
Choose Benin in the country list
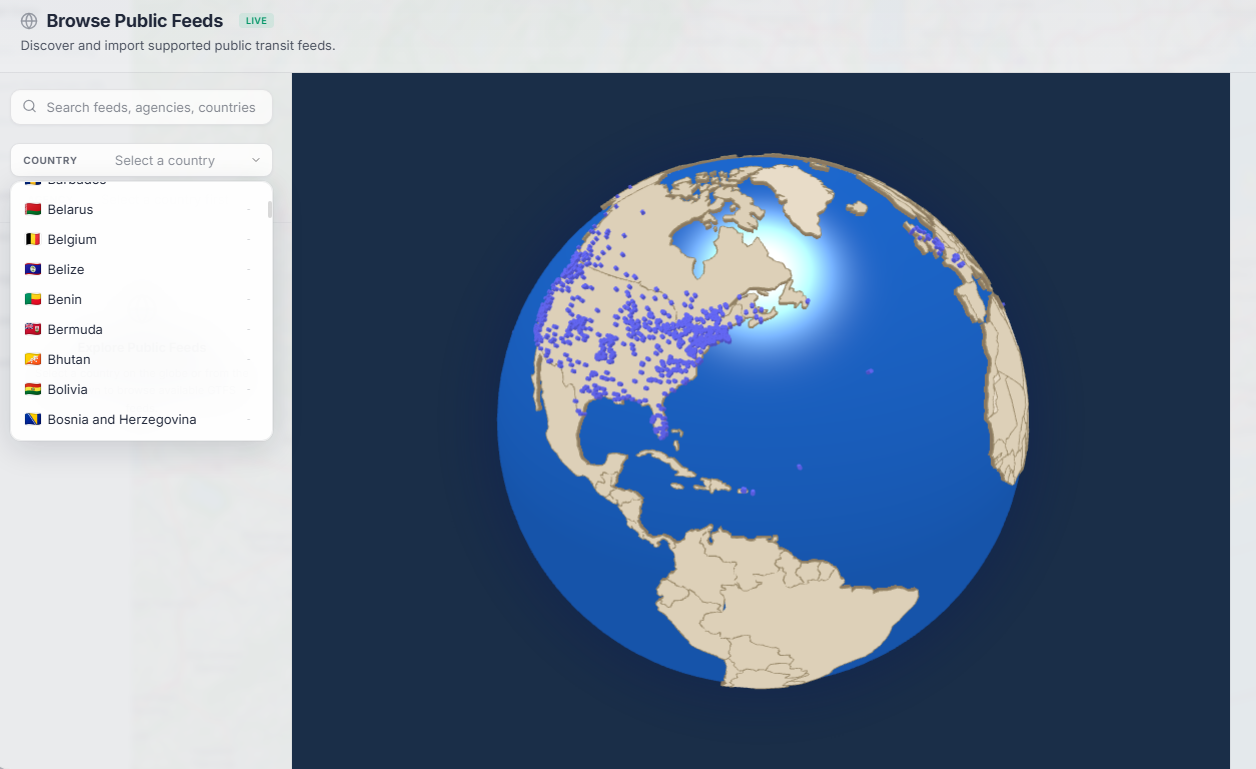tap(138, 299)
